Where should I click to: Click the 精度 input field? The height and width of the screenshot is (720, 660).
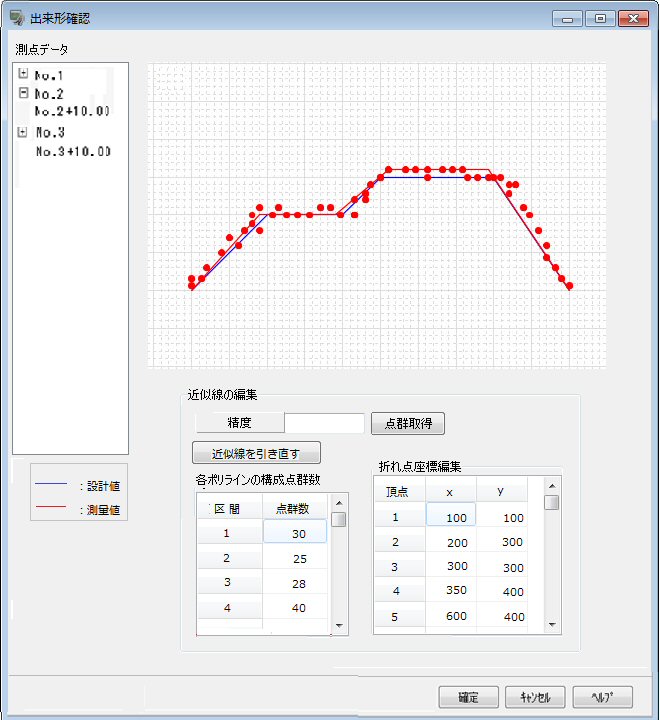pos(324,423)
